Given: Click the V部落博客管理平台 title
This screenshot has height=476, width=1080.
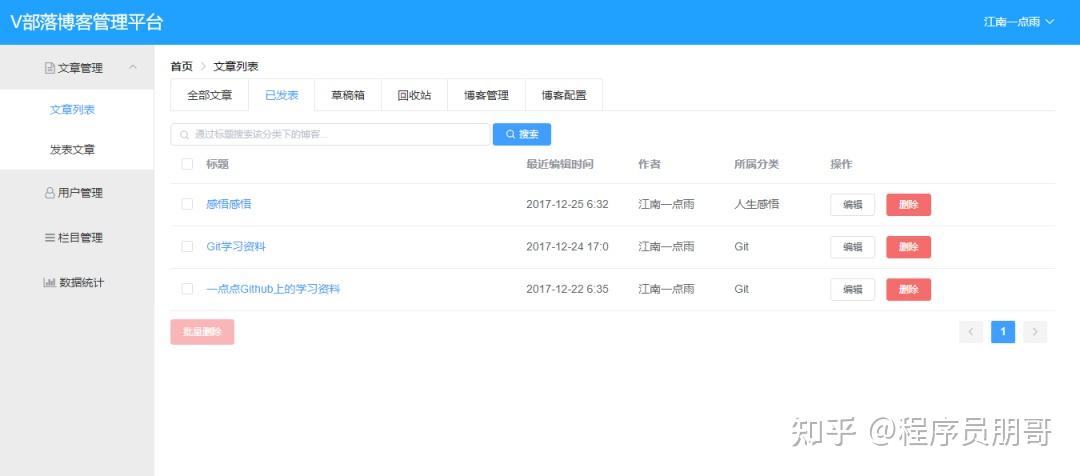Looking at the screenshot, I should 87,22.
